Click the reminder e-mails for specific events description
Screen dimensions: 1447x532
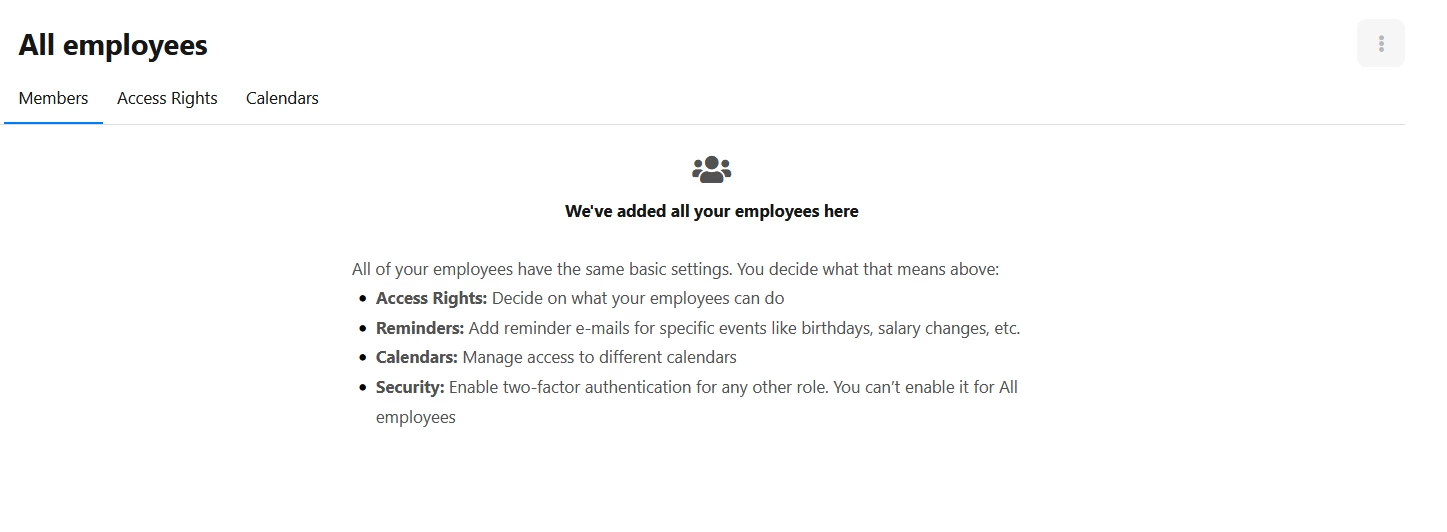click(x=745, y=328)
